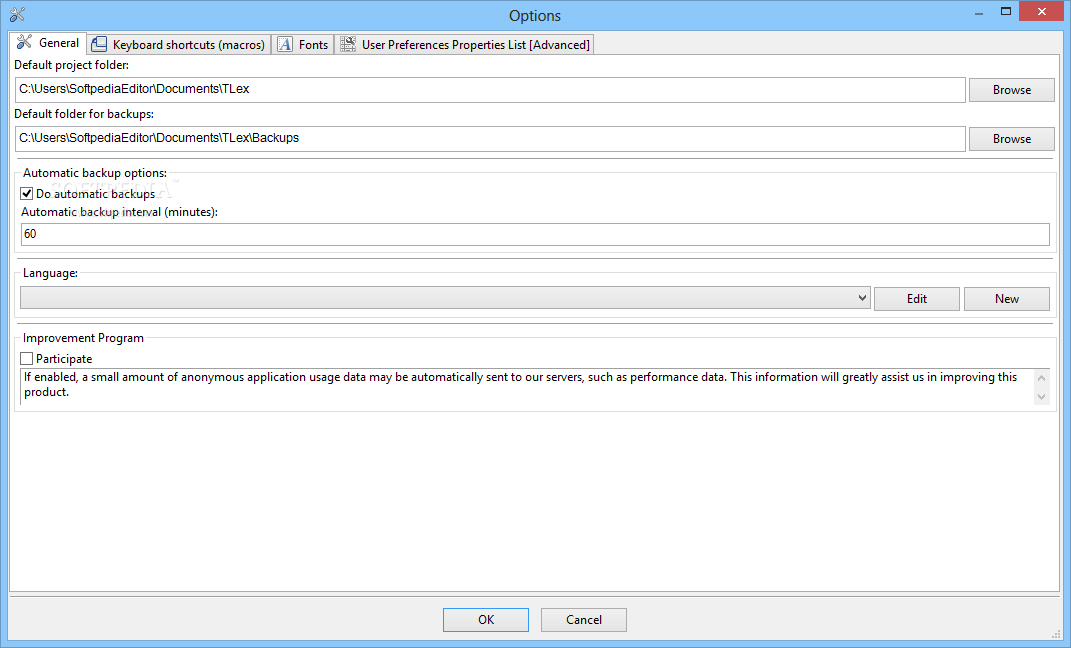Click the language New button
The width and height of the screenshot is (1071, 648).
click(x=1007, y=299)
